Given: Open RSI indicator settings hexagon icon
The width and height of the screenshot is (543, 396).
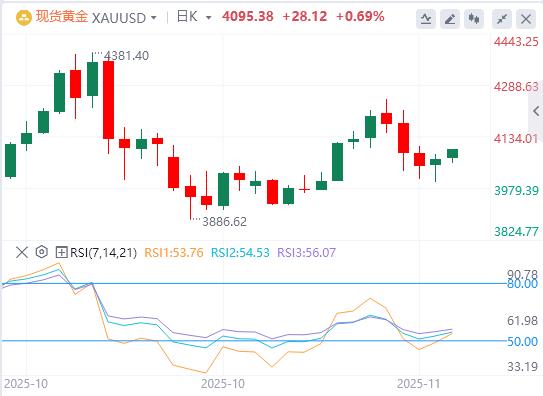Looking at the screenshot, I should pyautogui.click(x=42, y=252).
